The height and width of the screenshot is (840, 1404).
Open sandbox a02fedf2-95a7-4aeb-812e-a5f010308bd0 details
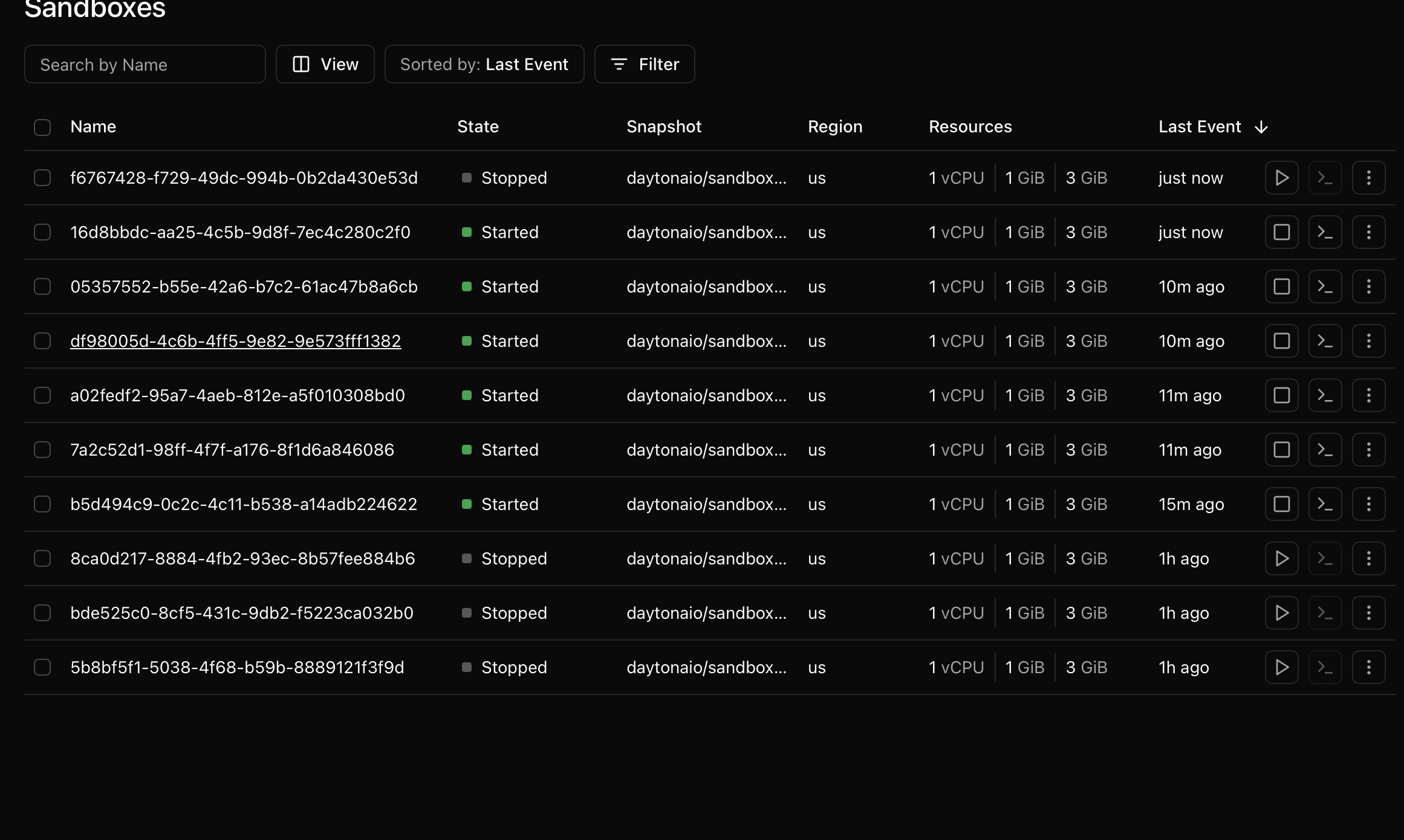click(237, 395)
